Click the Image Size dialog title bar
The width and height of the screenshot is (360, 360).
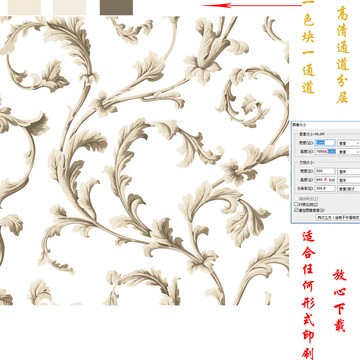pos(326,124)
